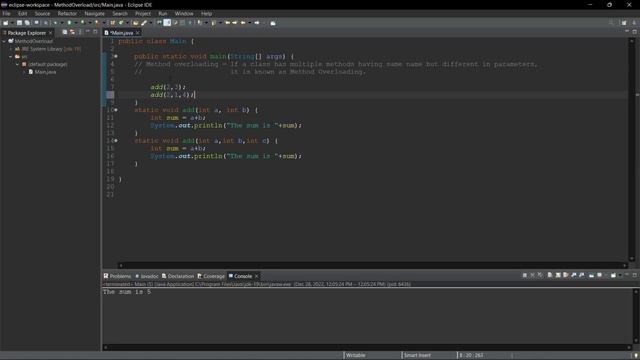Run the program with the green Run icon
Image resolution: width=640 pixels, height=360 pixels.
69,23
